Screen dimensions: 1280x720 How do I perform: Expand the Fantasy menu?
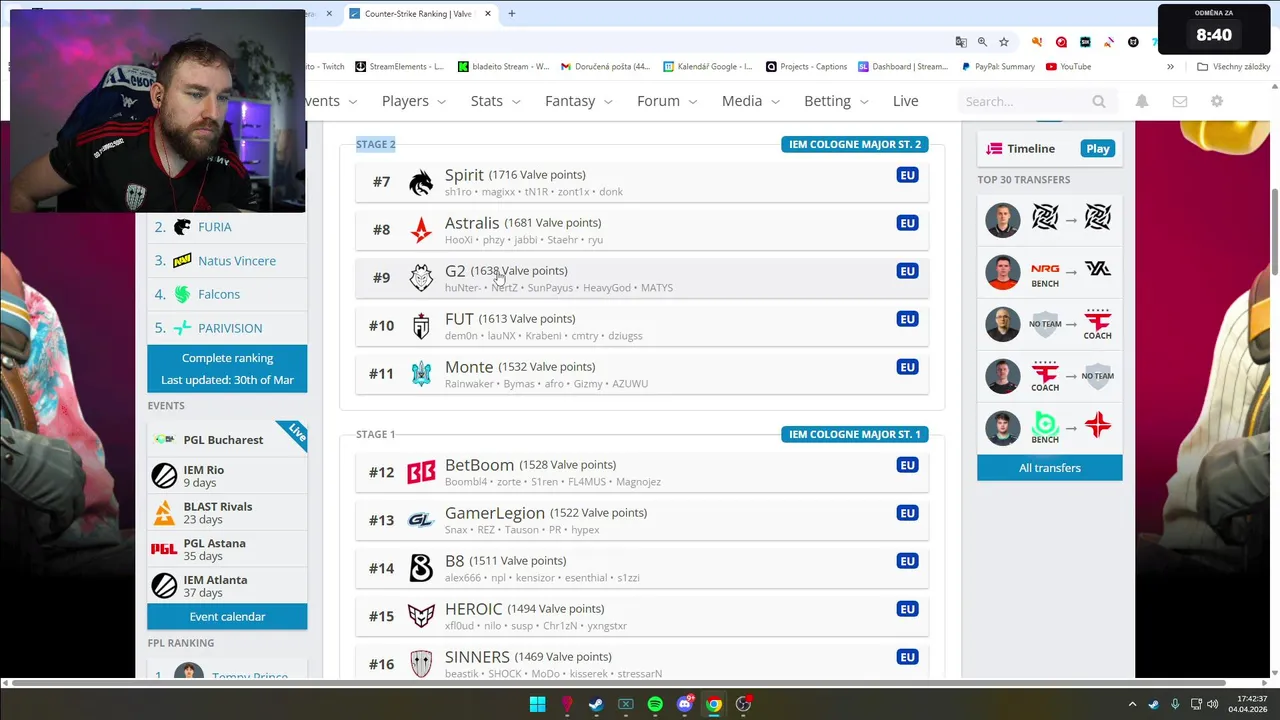point(580,101)
